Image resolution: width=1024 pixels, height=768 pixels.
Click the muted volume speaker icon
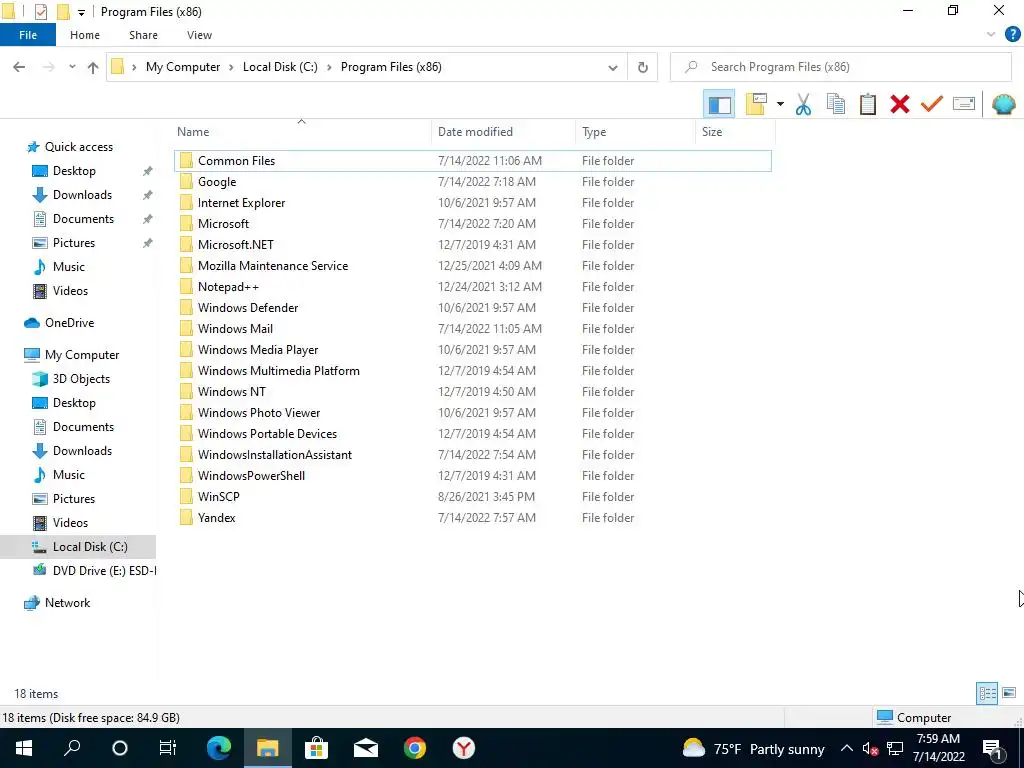870,749
